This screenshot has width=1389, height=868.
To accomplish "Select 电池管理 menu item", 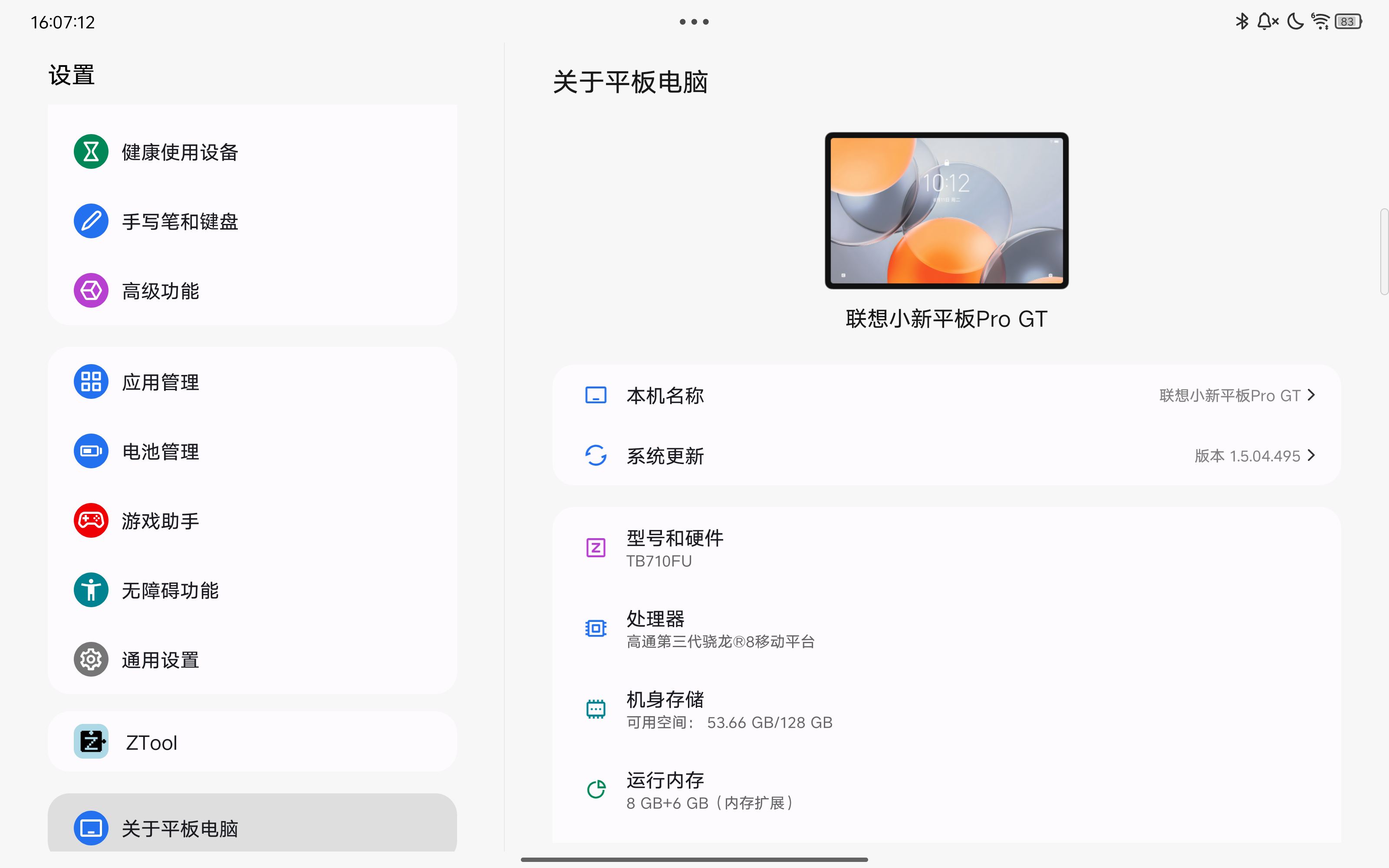I will tap(253, 451).
